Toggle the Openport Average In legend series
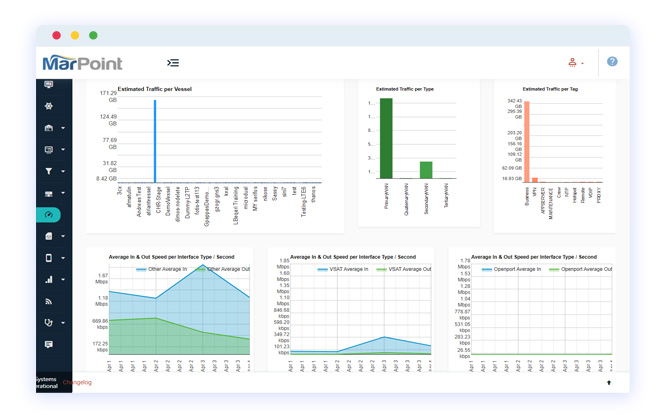This screenshot has width=668, height=415. [x=510, y=269]
